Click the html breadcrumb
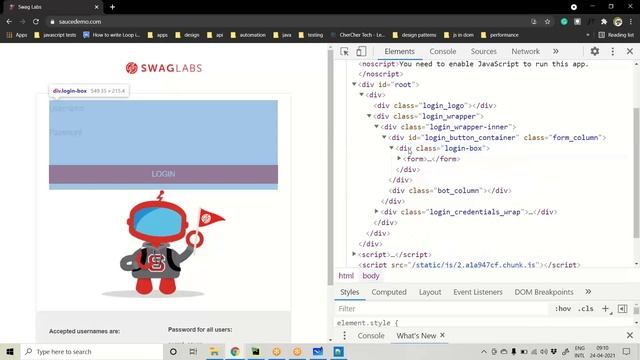Viewport: 640px width, 360px height. [x=346, y=276]
